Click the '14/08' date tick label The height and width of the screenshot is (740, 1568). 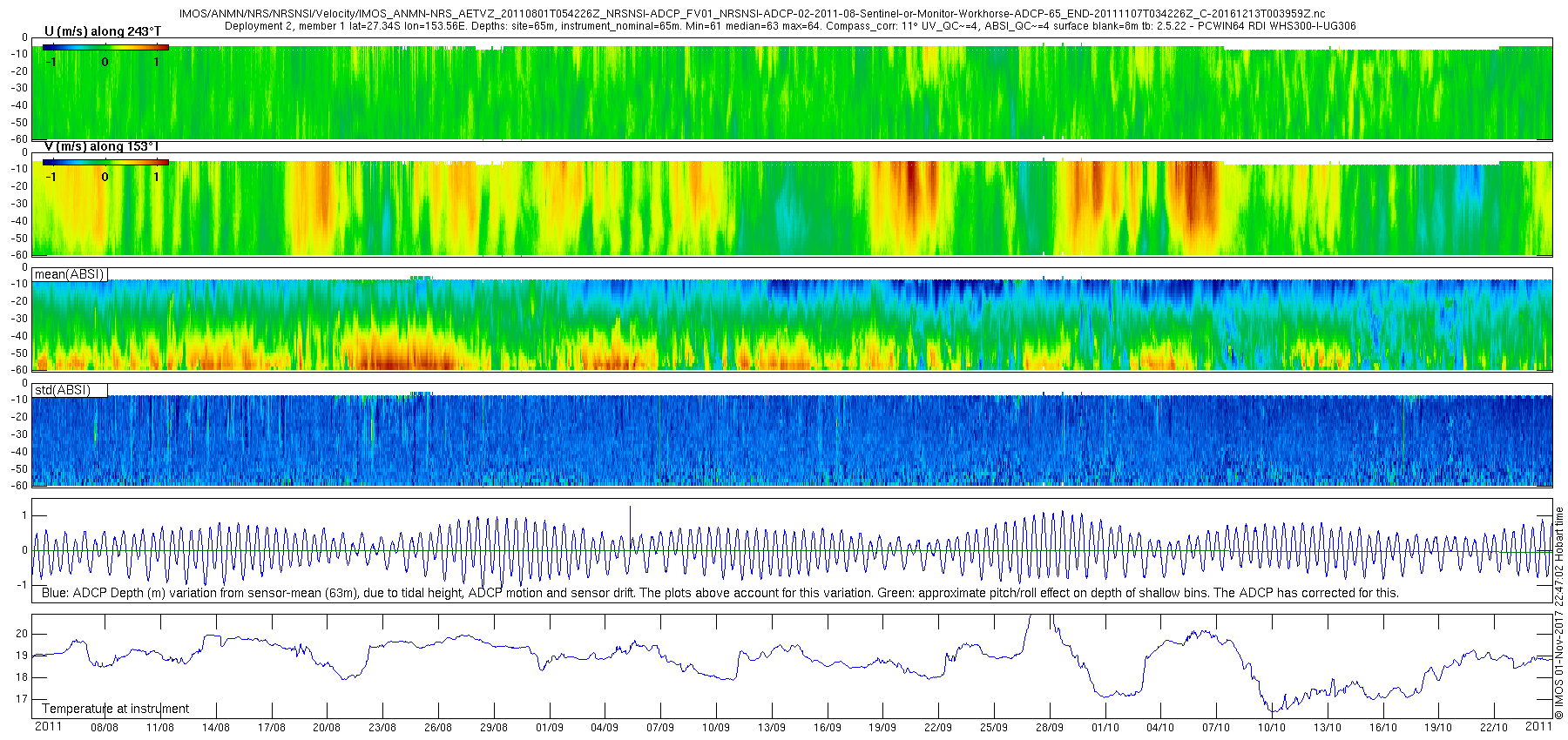pos(216,728)
